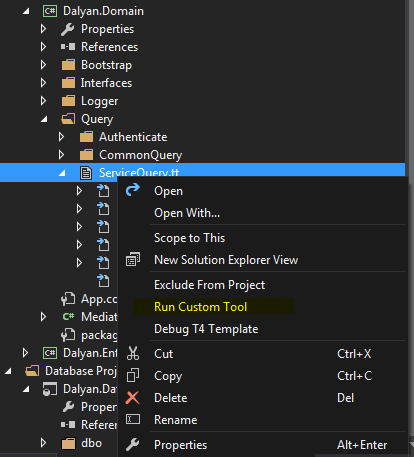Click the New Solution Explorer View icon
The height and width of the screenshot is (457, 414).
point(133,259)
